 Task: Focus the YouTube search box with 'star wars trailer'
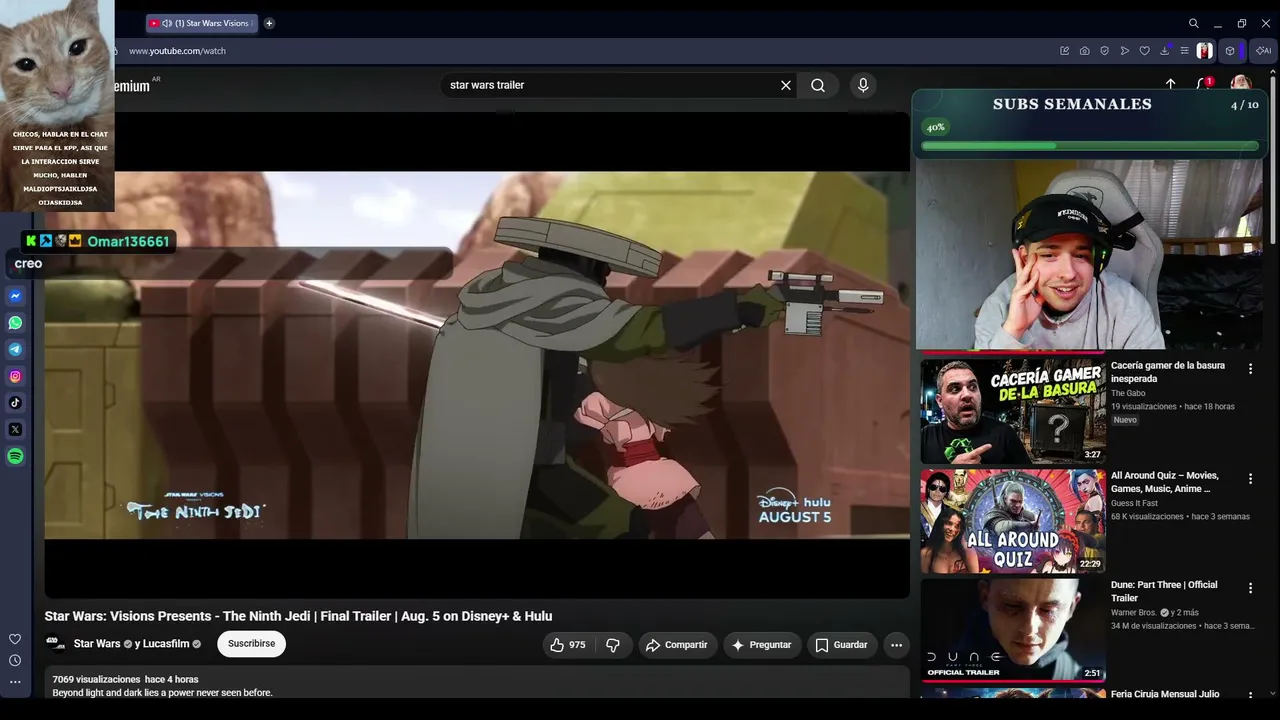(x=610, y=85)
